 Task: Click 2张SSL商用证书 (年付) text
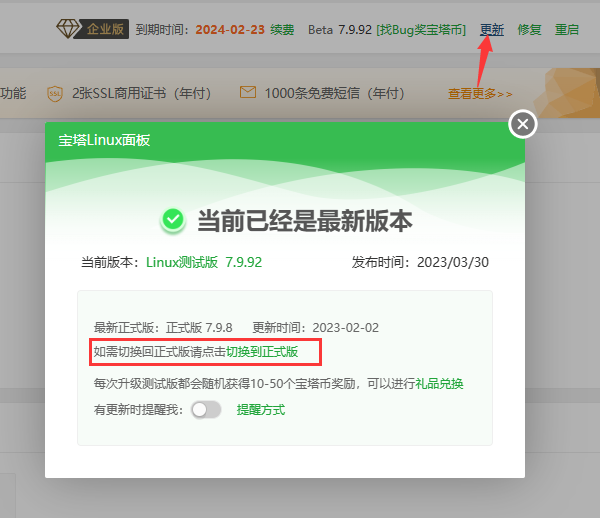pos(141,93)
